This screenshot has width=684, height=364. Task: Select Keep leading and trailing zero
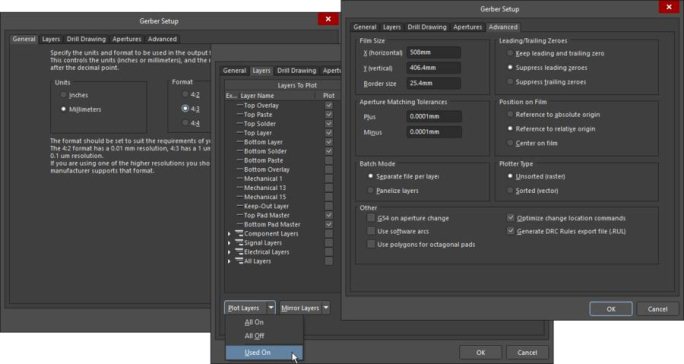click(x=510, y=53)
